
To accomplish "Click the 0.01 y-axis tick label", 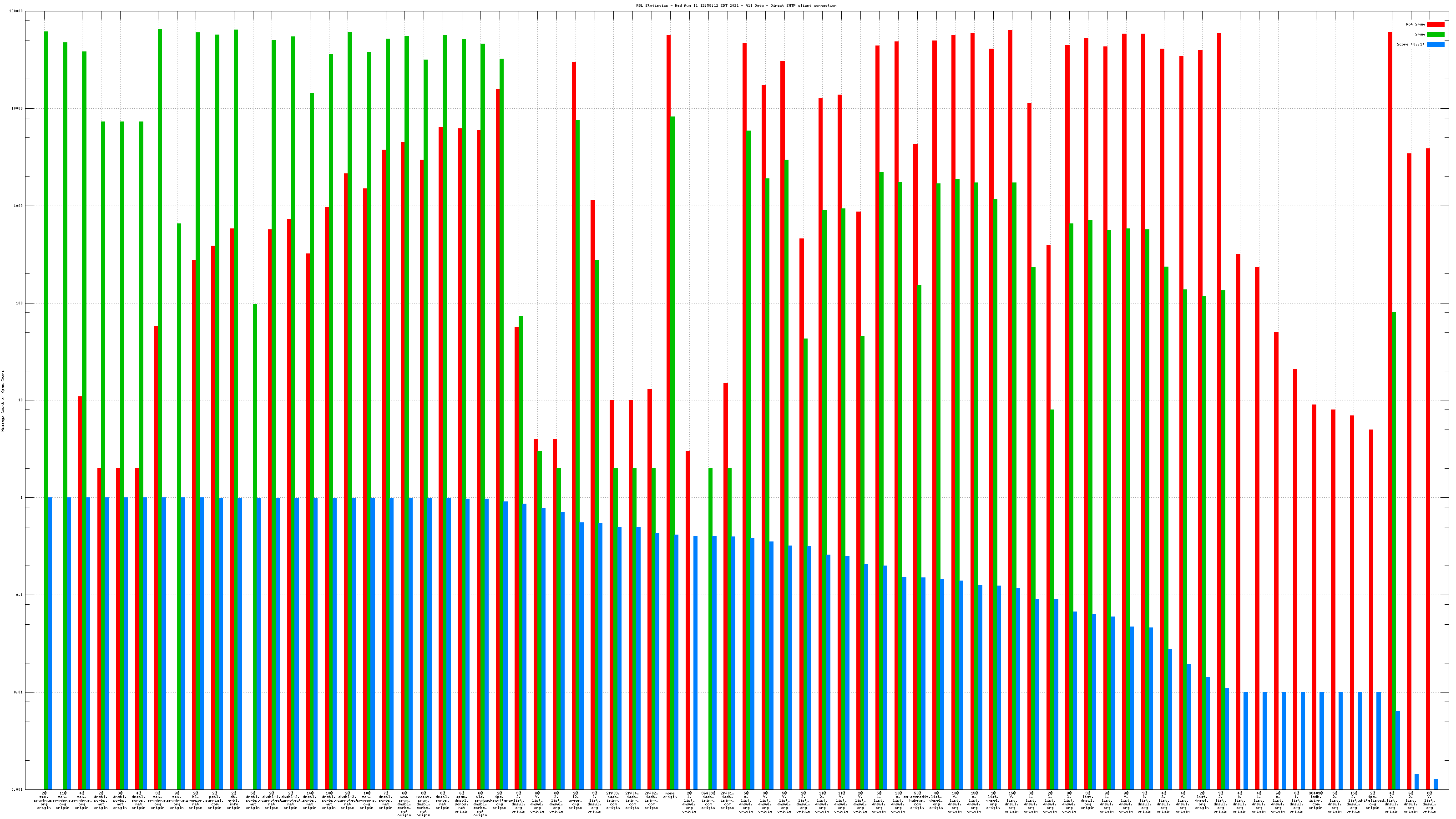I will tap(18, 693).
